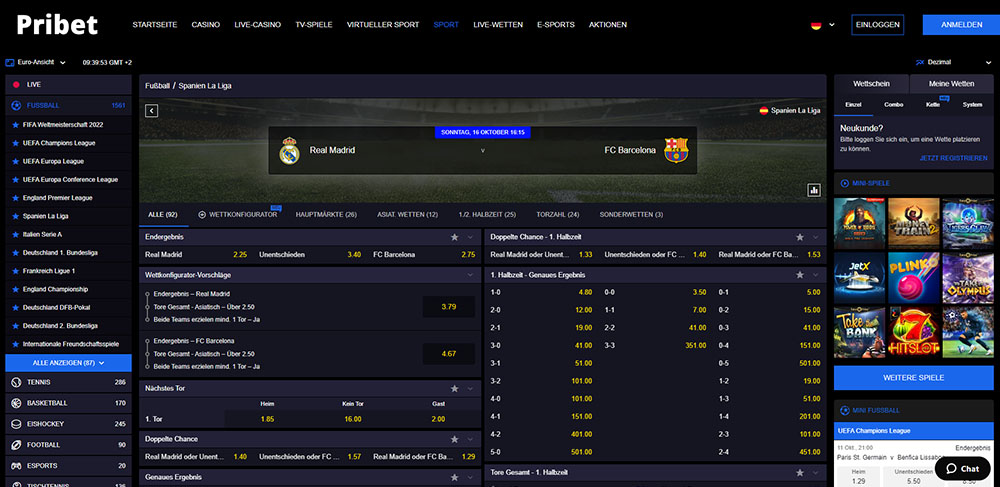The height and width of the screenshot is (487, 1000).
Task: Pick first Wettkonfigurator suggestion odds 3.79
Action: (x=449, y=307)
